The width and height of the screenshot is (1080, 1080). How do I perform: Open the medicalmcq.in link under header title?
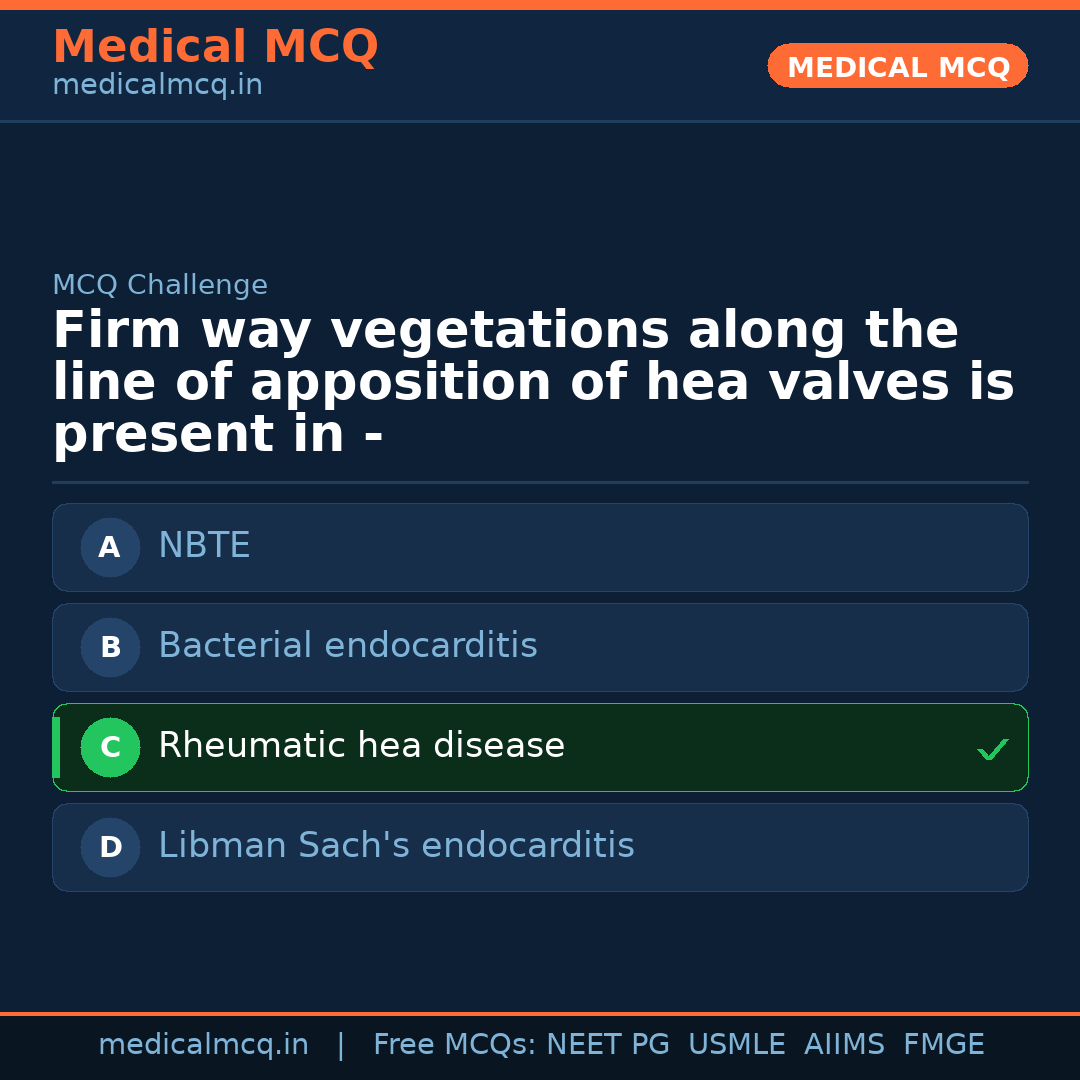[157, 86]
